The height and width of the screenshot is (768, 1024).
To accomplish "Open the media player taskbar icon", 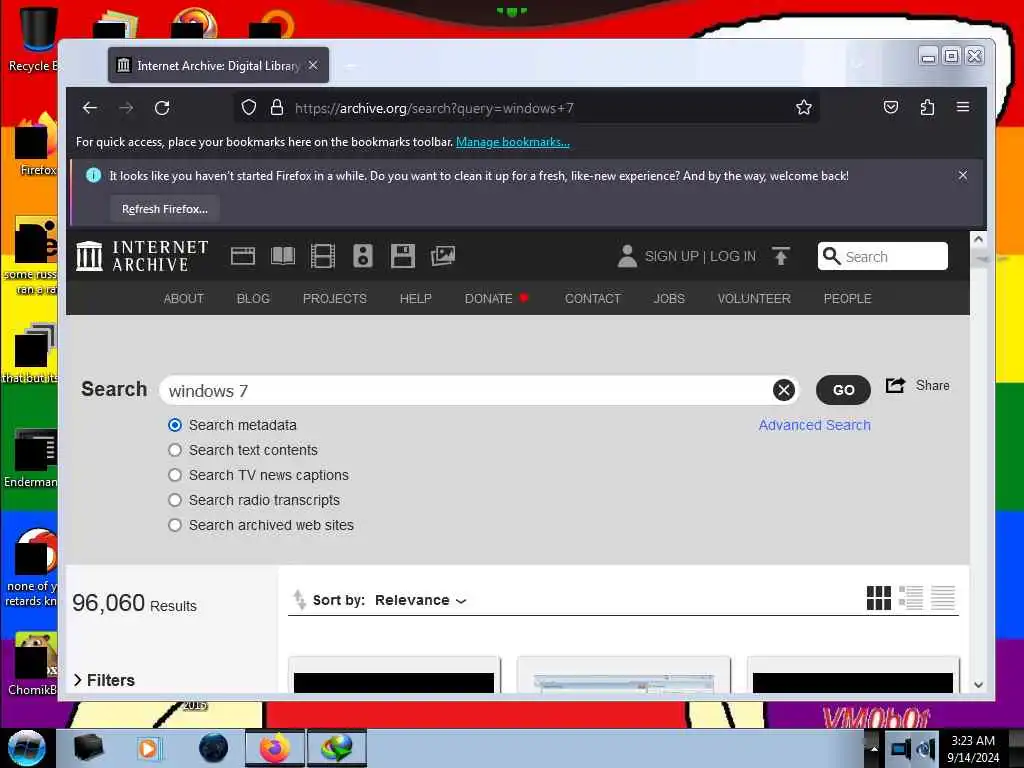I will [148, 748].
